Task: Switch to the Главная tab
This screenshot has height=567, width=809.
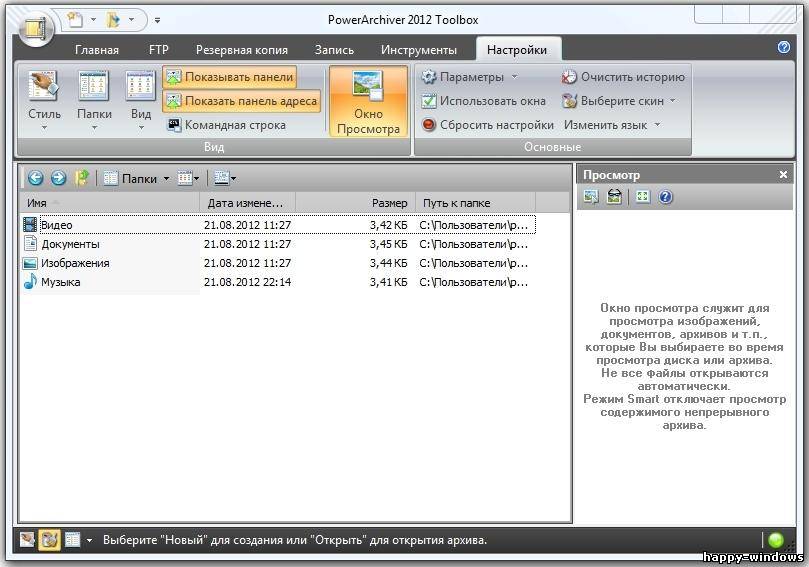Action: tap(96, 50)
